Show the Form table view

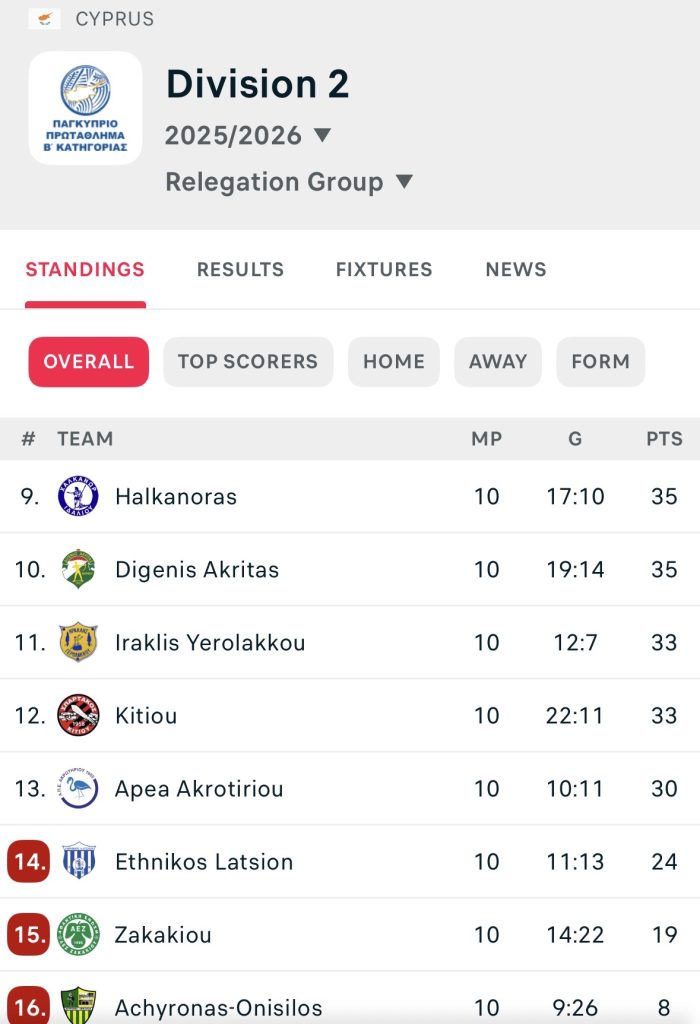click(x=600, y=362)
